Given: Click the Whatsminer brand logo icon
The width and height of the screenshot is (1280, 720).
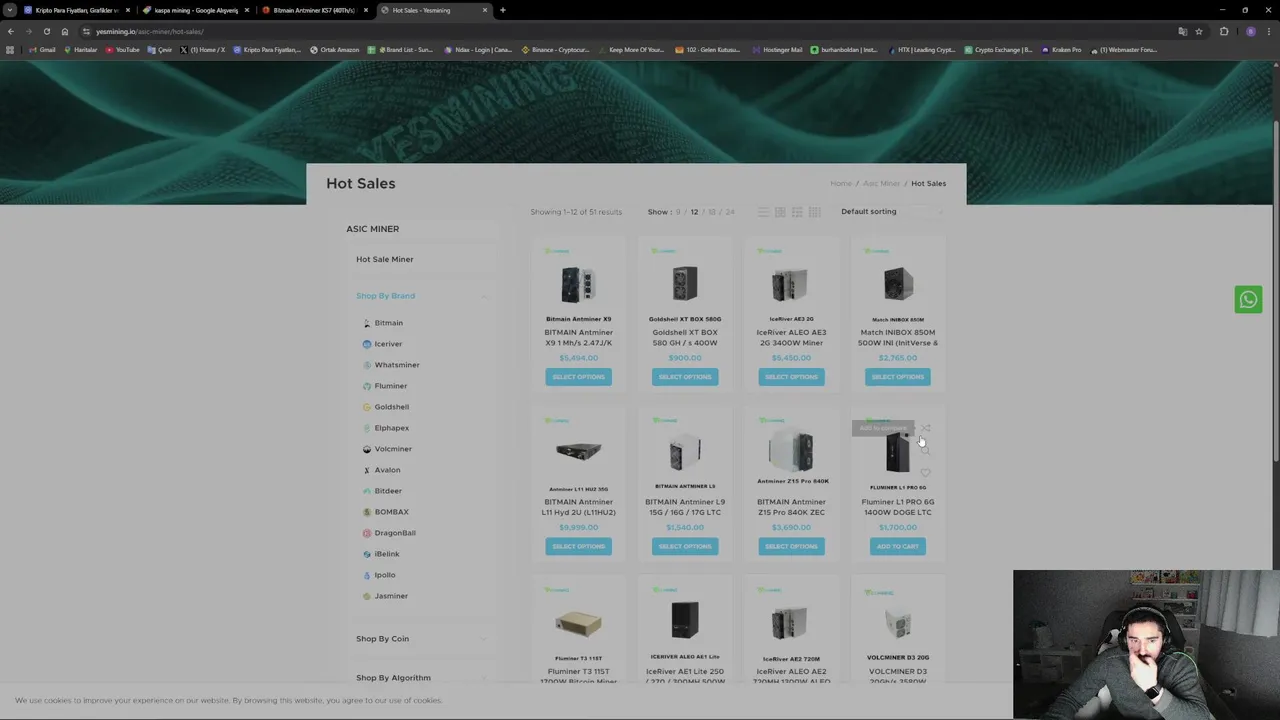Looking at the screenshot, I should tap(367, 365).
